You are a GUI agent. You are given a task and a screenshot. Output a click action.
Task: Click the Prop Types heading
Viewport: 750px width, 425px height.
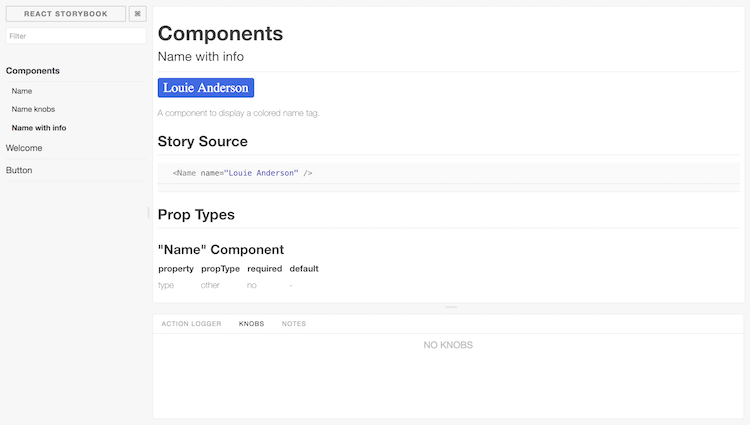196,215
